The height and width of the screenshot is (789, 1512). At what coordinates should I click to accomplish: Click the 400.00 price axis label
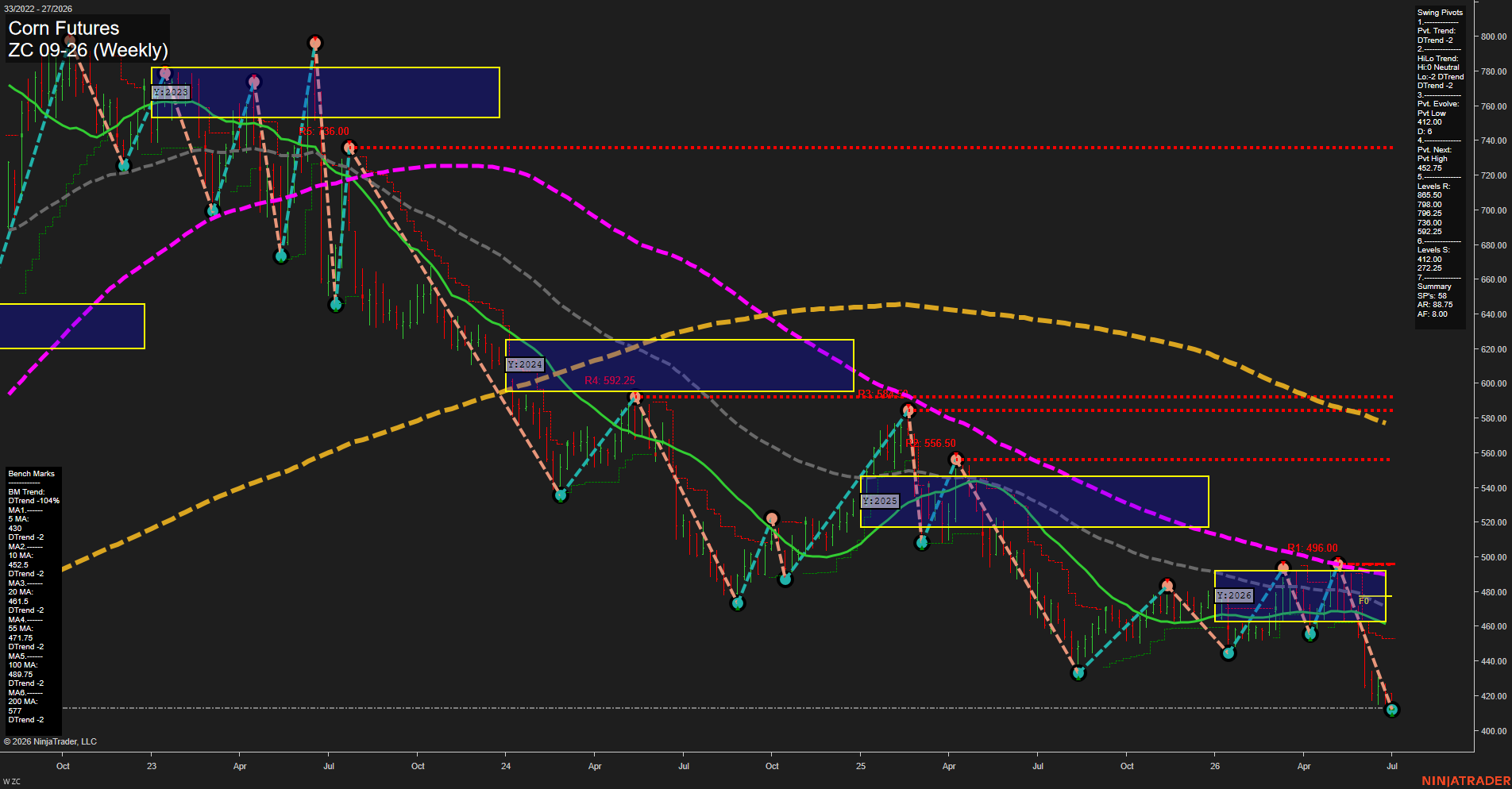(1494, 731)
